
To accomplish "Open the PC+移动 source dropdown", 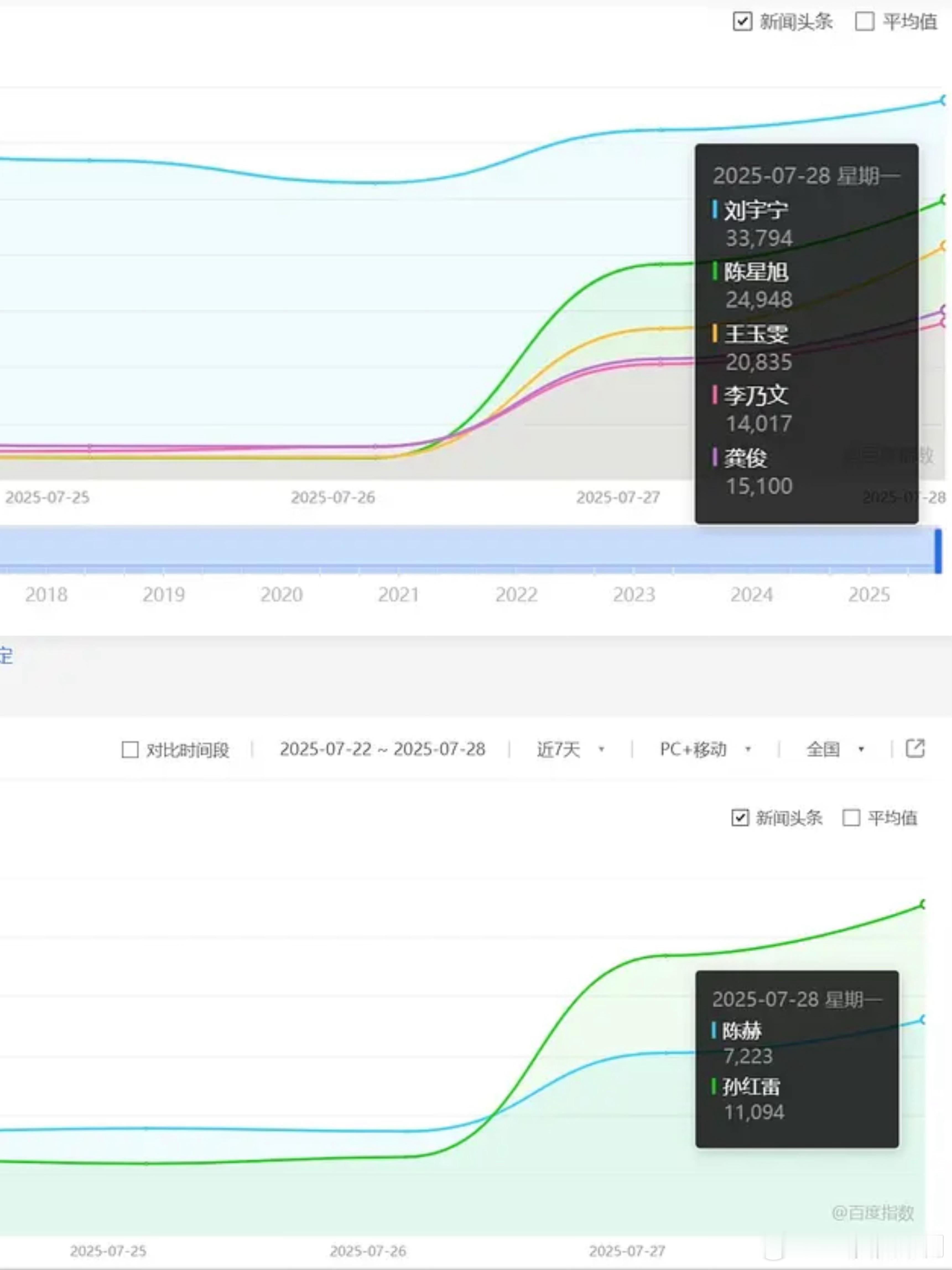I will coord(705,749).
